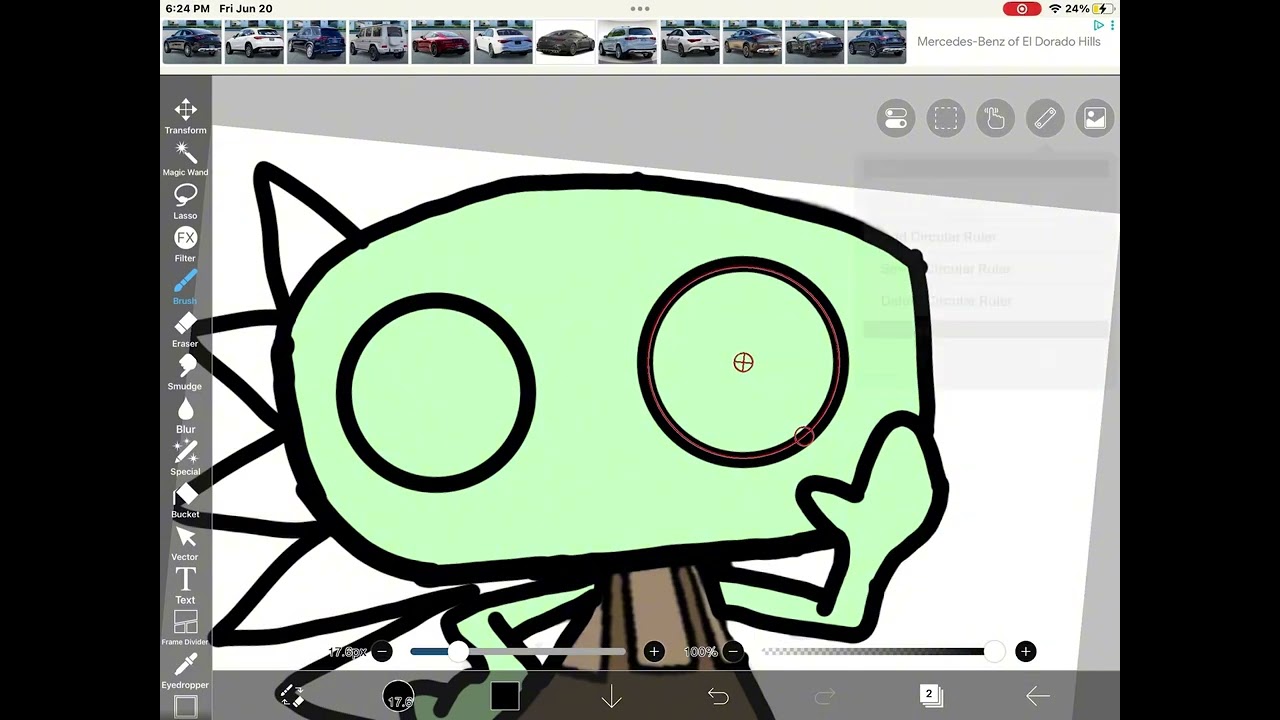Screen dimensions: 1280x720
Task: Select the Frame Divider tool
Action: tap(185, 629)
